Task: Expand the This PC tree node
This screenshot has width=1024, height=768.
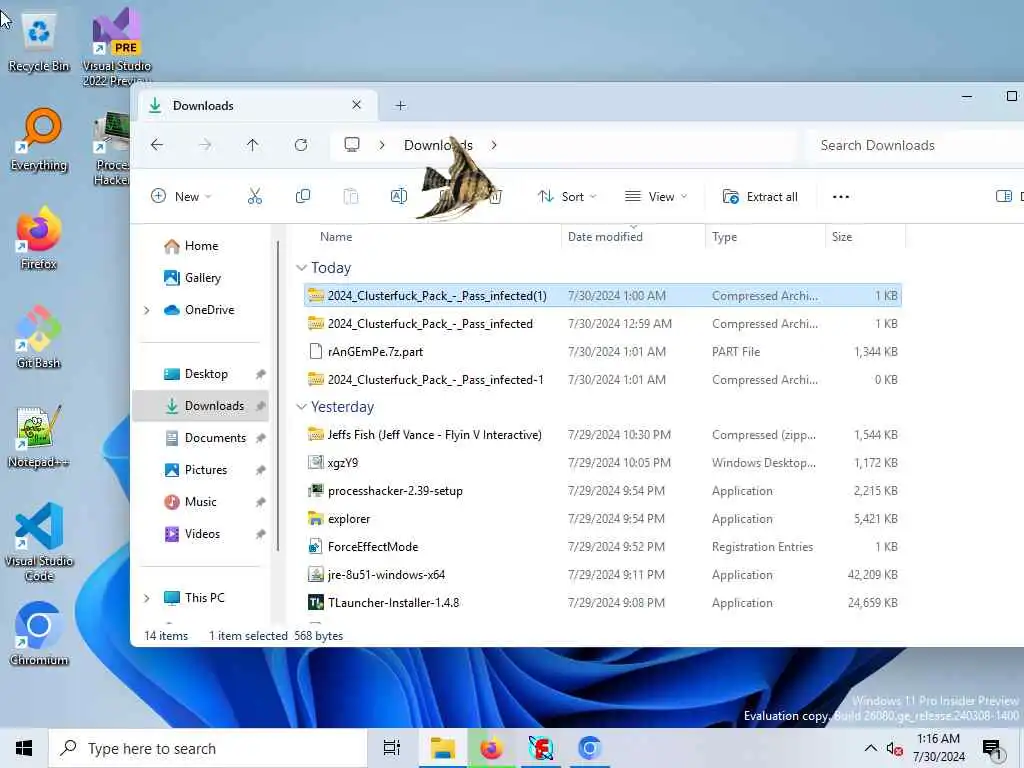Action: tap(147, 598)
